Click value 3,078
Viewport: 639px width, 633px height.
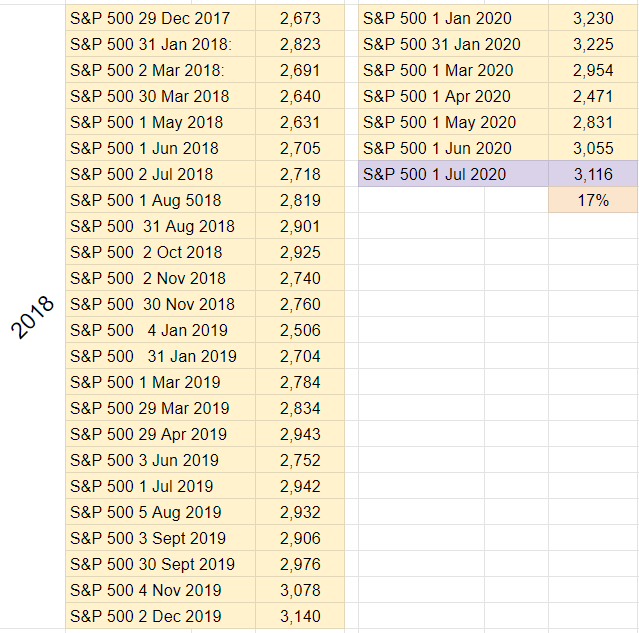(x=300, y=590)
